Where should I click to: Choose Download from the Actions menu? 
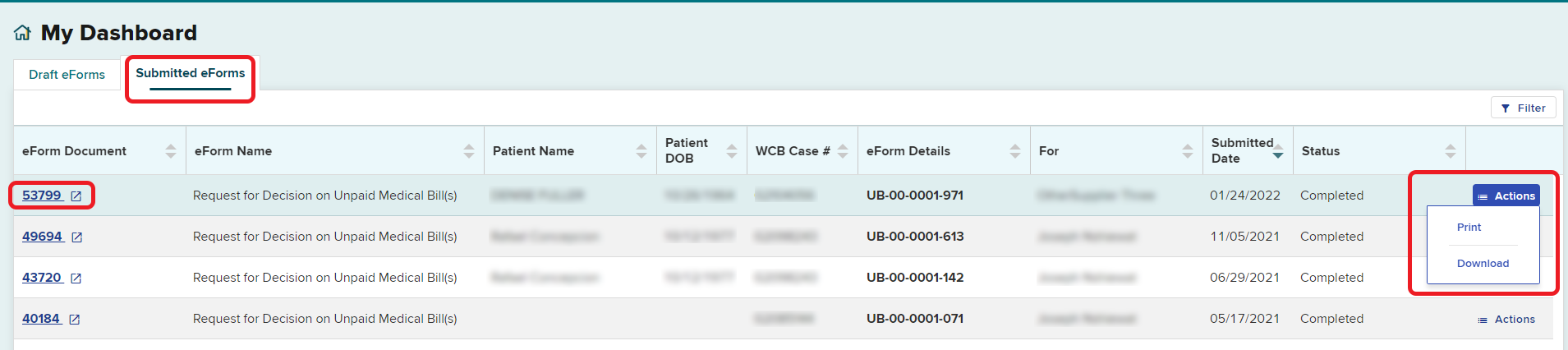pos(1483,264)
